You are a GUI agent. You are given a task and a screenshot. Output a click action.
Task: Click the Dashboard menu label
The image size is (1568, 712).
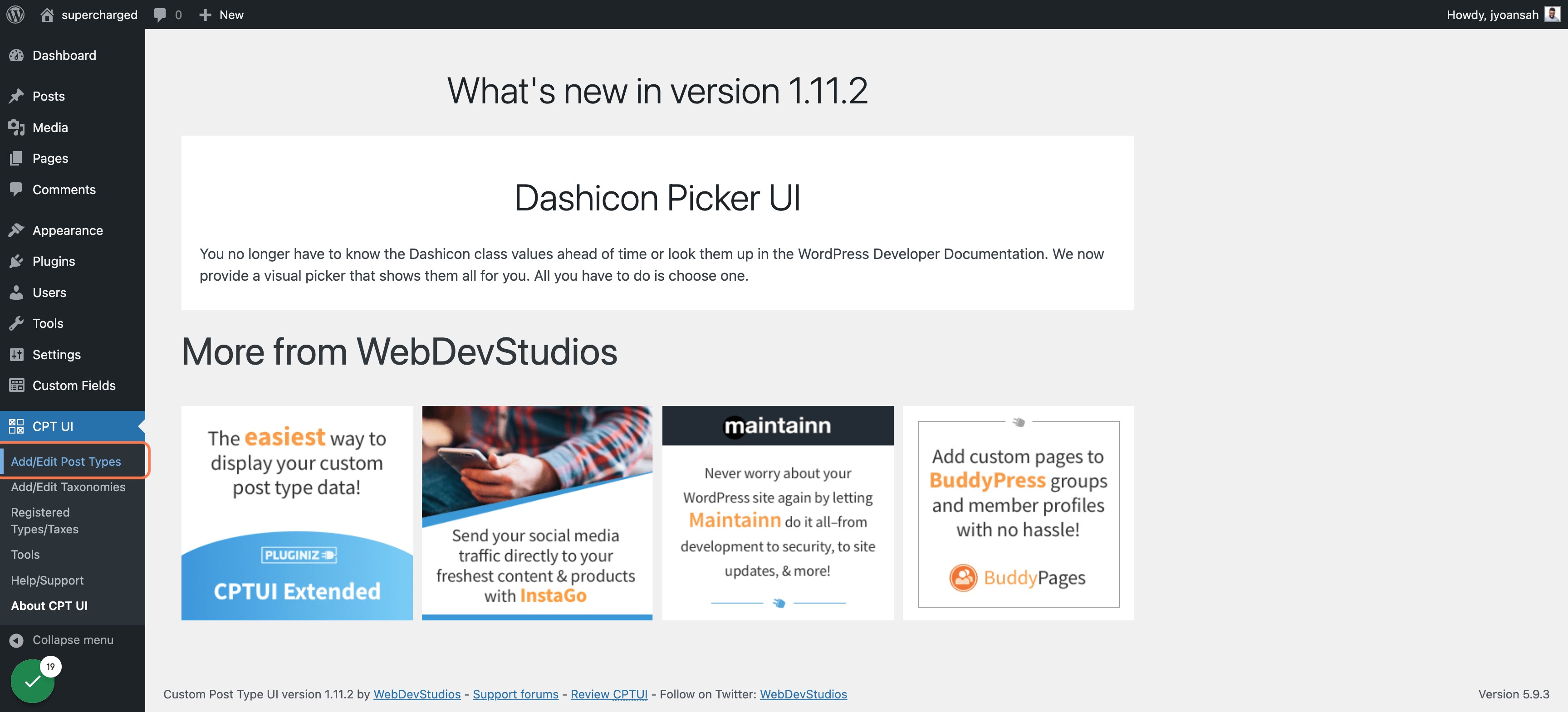(64, 55)
